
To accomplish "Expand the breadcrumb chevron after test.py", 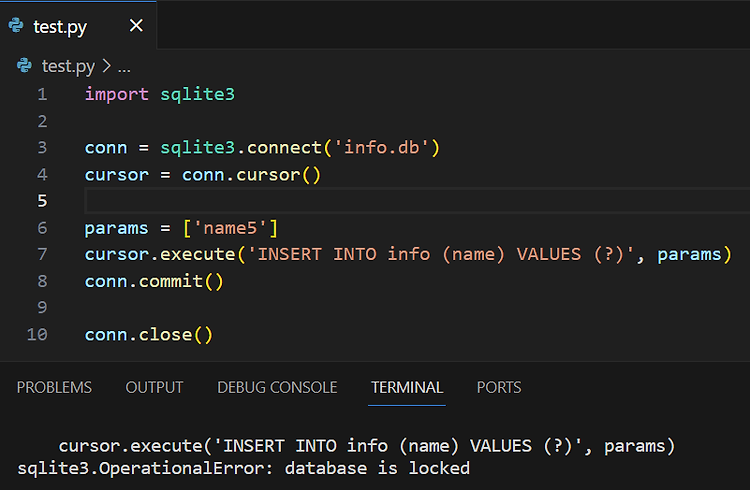I will pyautogui.click(x=107, y=66).
